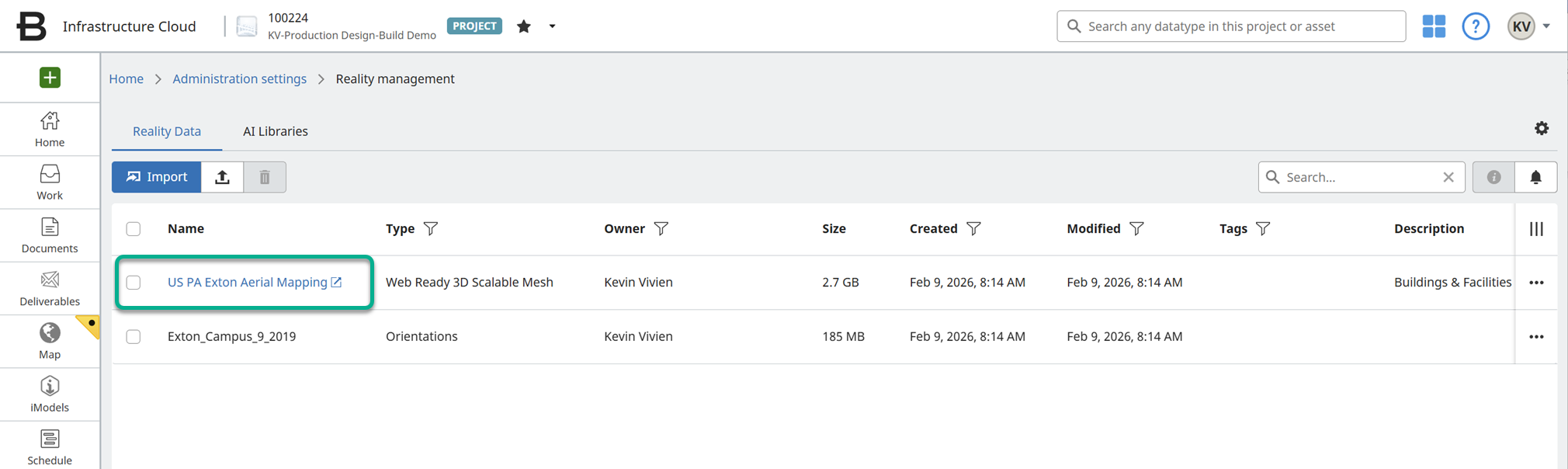Viewport: 1568px width, 469px height.
Task: Click the trash delete icon
Action: 265,177
